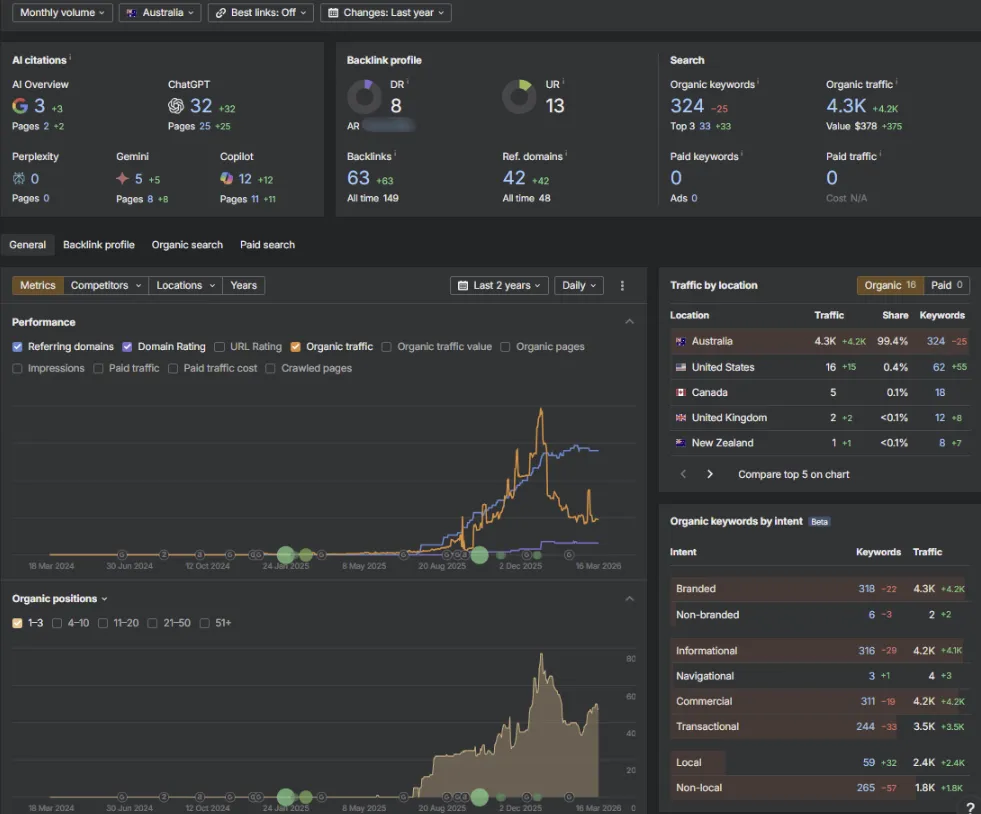981x814 pixels.
Task: Select the Metrics chart tab
Action: click(38, 285)
